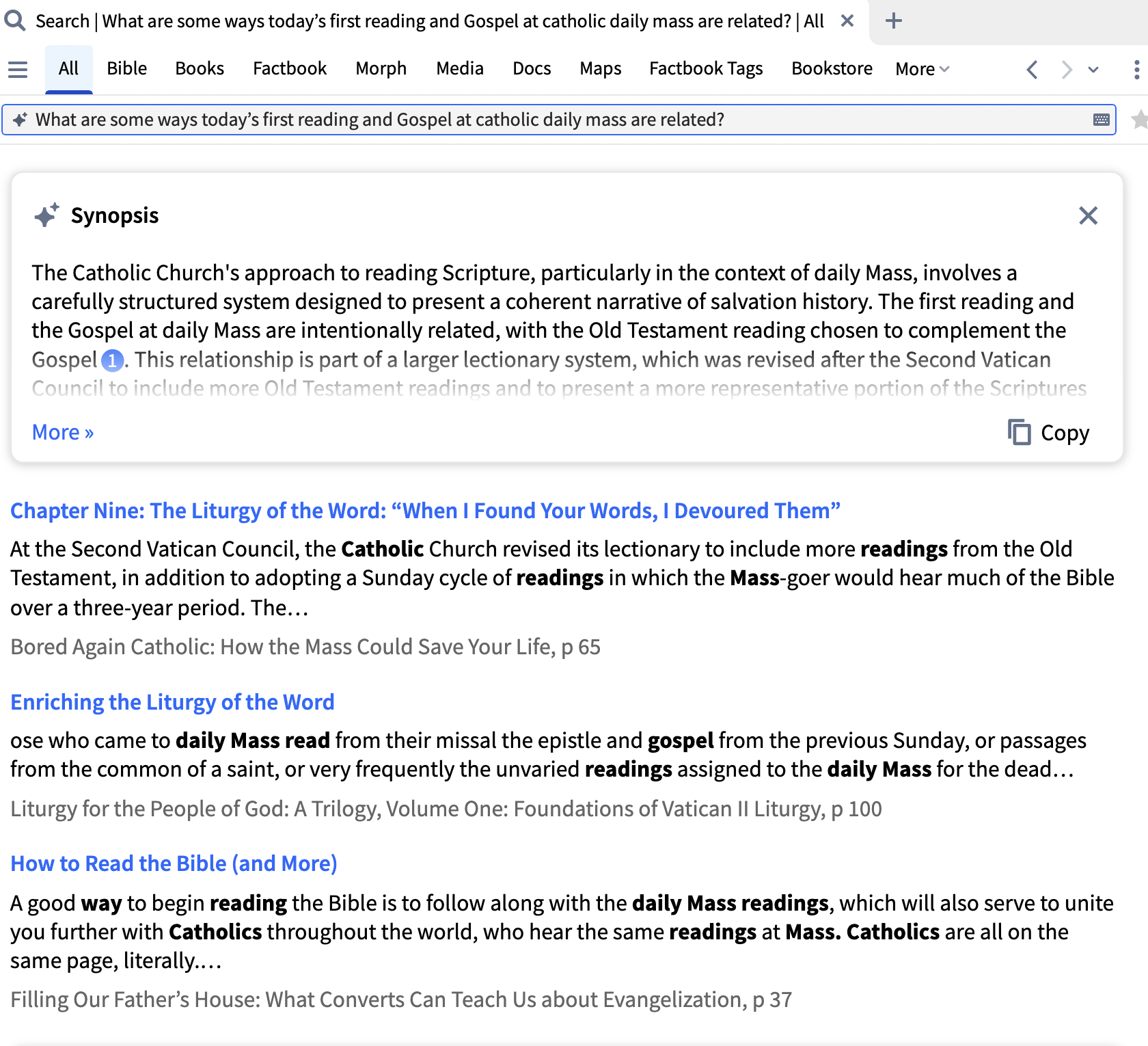The image size is (1148, 1046).
Task: Click the favorite star icon
Action: (1139, 120)
